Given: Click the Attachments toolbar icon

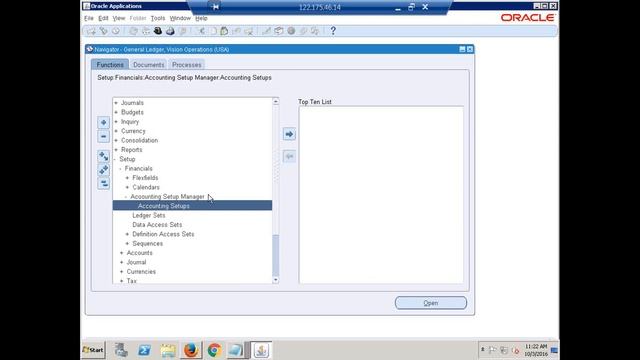Looking at the screenshot, I should click(303, 31).
